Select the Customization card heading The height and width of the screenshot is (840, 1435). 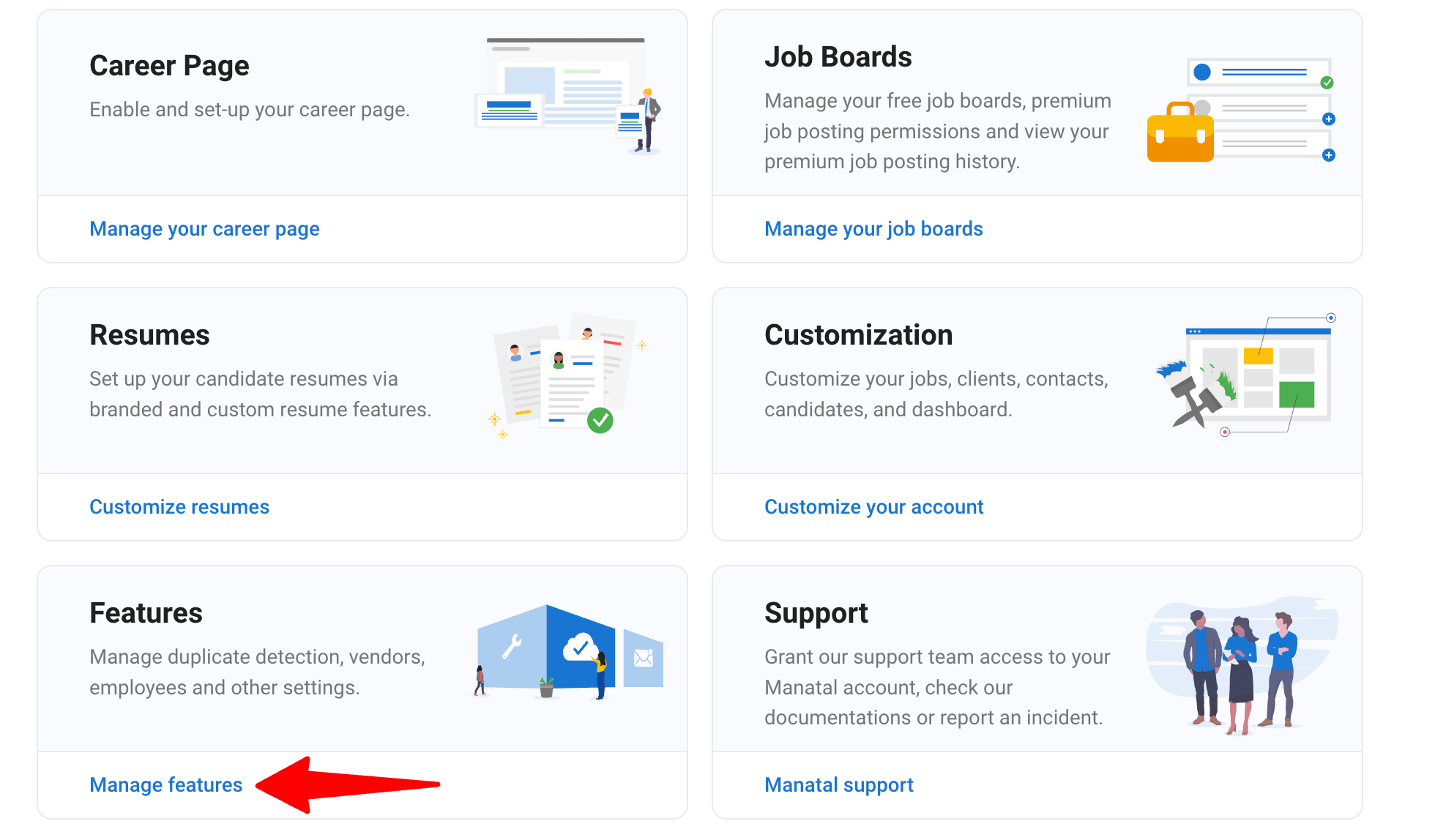point(858,334)
